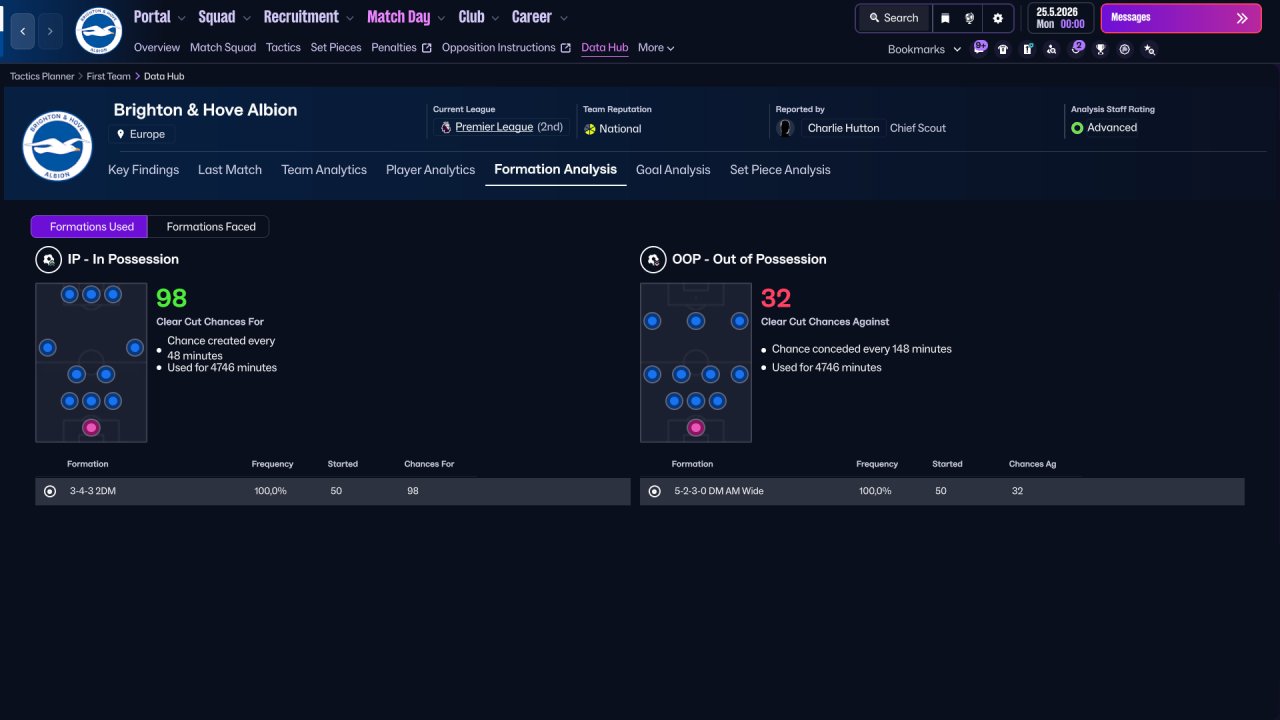Click the bookmark icon next to Search

pos(945,18)
